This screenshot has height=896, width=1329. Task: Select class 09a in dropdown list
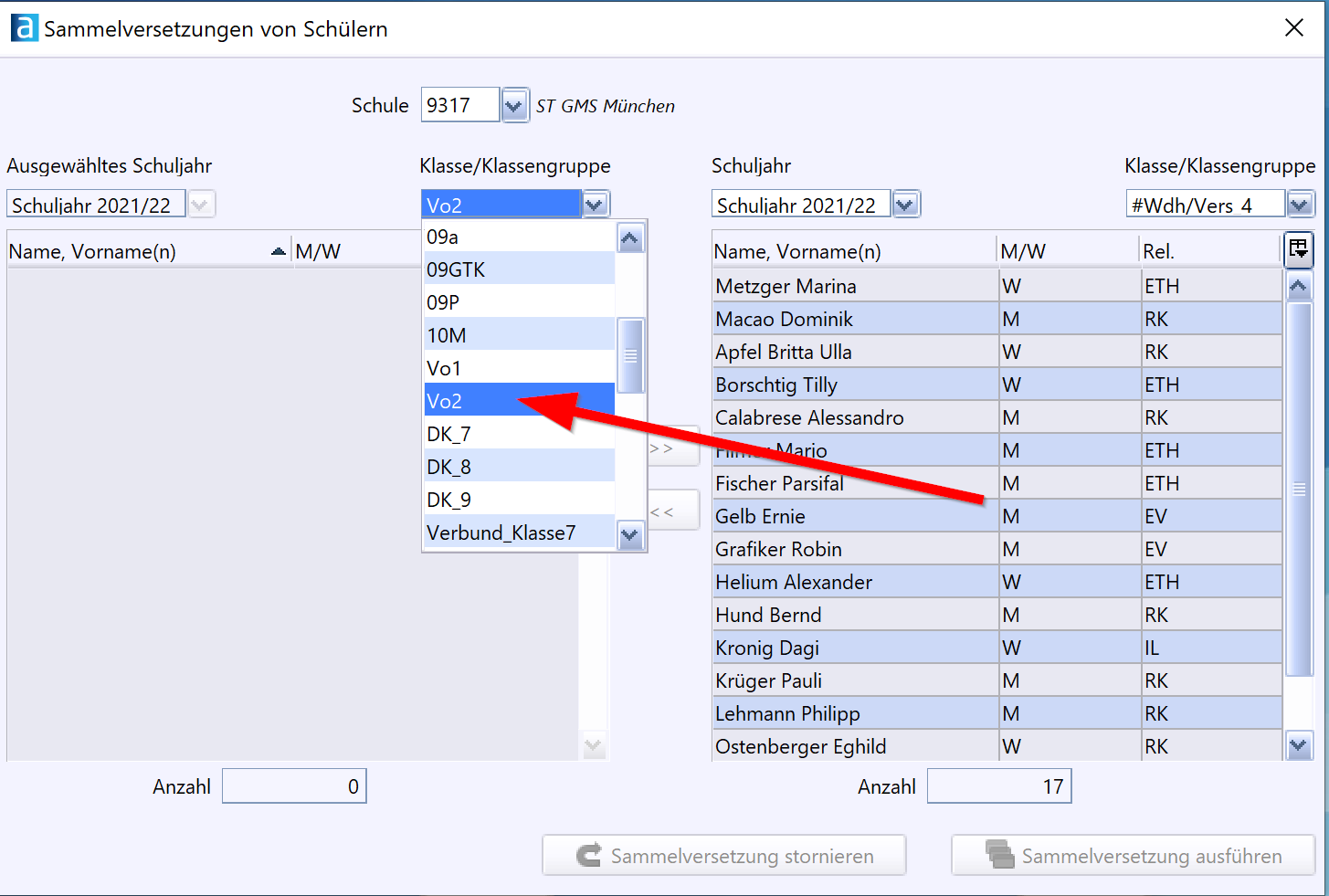[519, 237]
